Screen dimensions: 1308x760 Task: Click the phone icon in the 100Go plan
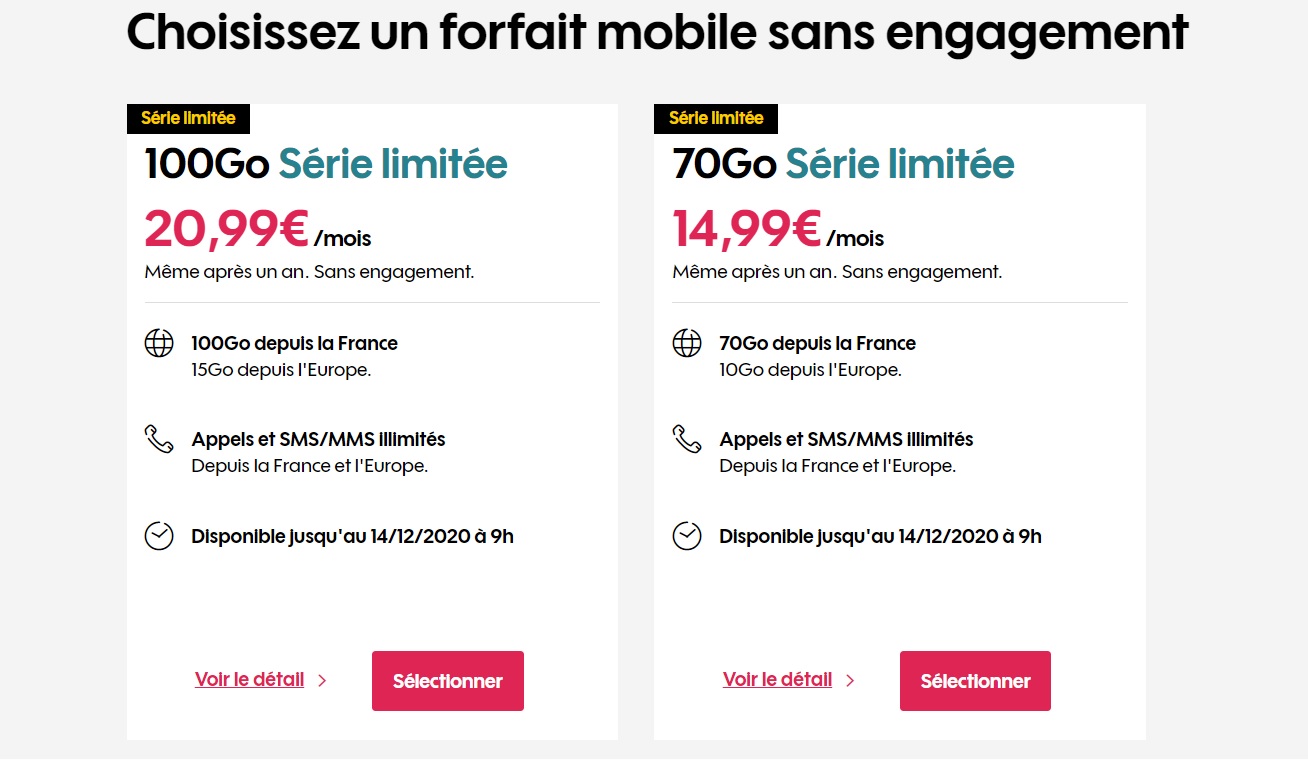coord(159,439)
